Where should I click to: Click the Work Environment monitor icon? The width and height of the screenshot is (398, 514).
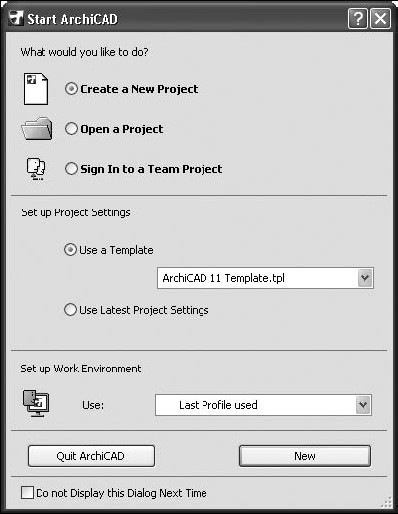(x=36, y=403)
